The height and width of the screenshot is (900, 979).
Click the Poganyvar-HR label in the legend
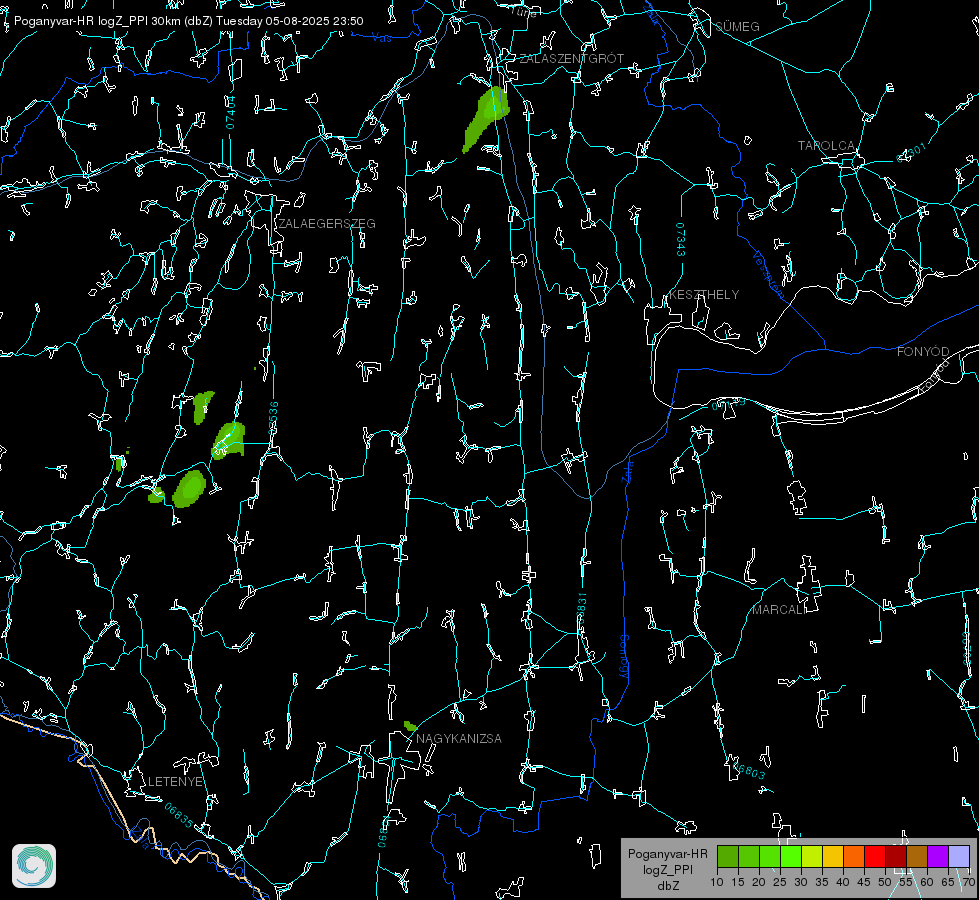667,854
